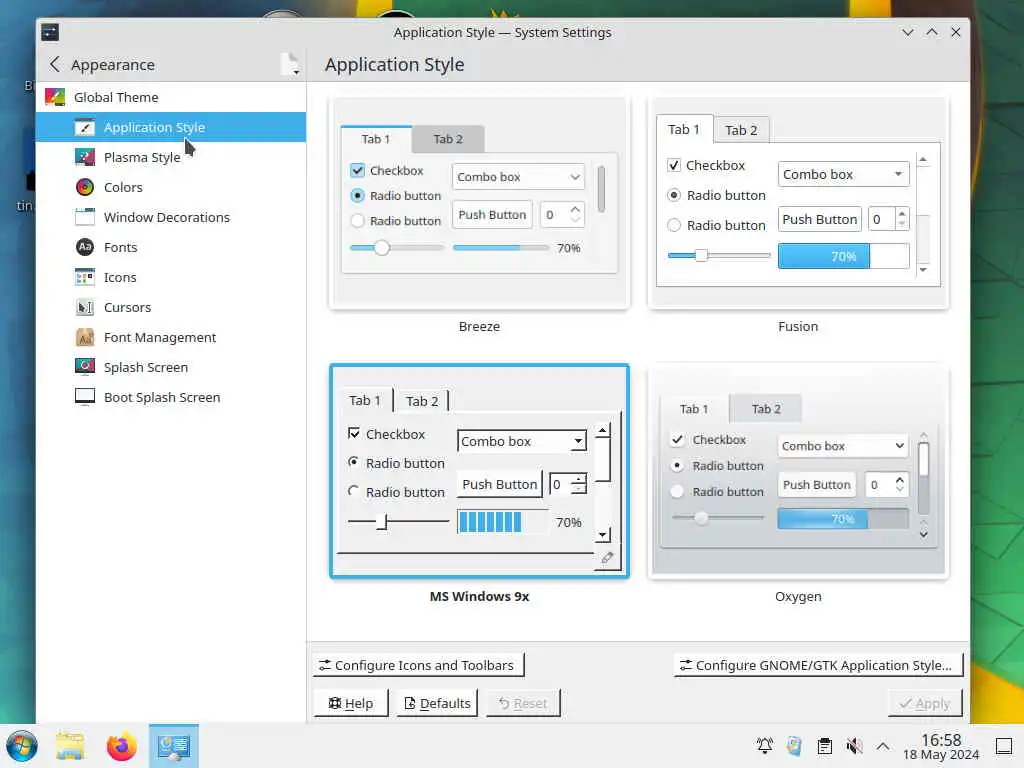Click the pencil edit icon on MS Windows 9x
The image size is (1024, 768).
click(607, 558)
